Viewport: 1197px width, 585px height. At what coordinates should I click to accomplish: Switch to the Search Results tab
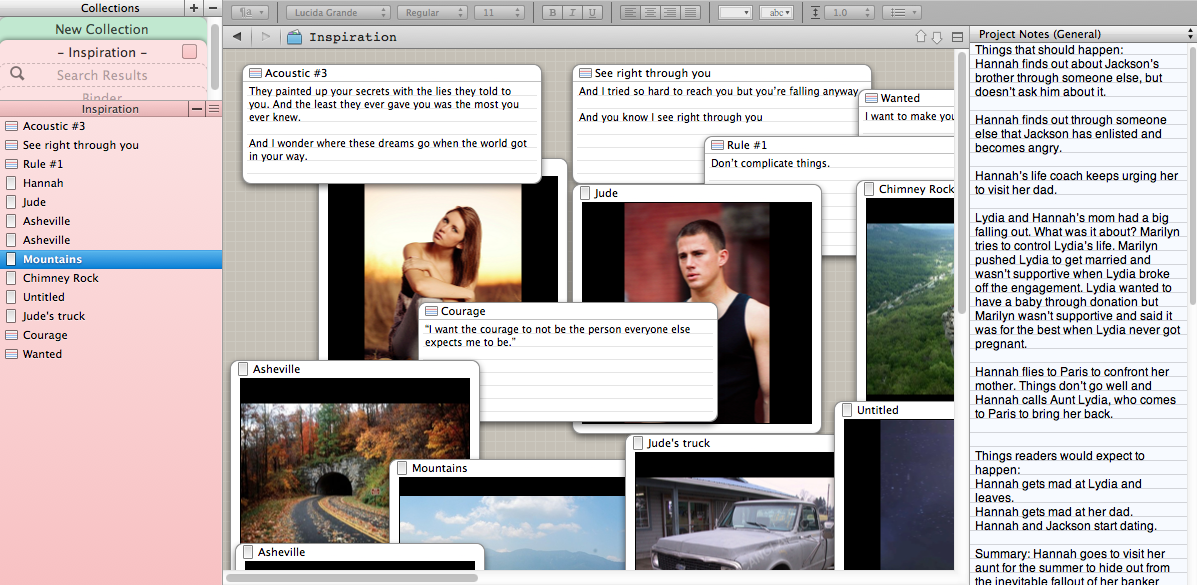pos(102,75)
